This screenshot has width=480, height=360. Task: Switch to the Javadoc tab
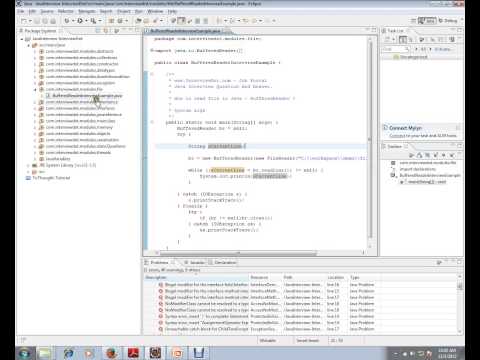point(194,263)
